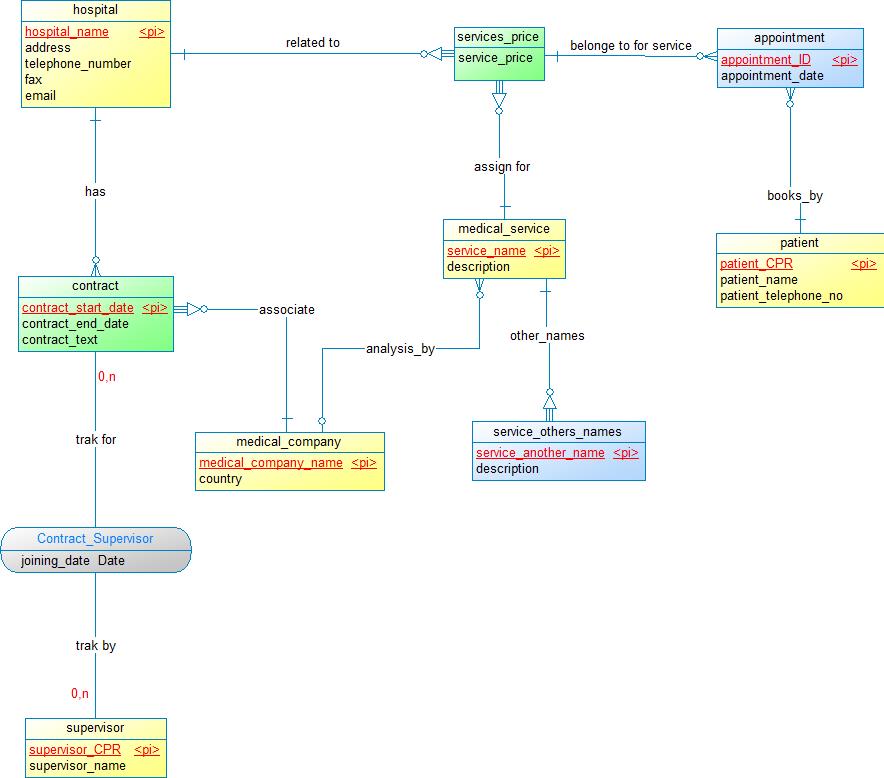Image resolution: width=884 pixels, height=778 pixels.
Task: Select the services_price entity header
Action: tap(498, 37)
